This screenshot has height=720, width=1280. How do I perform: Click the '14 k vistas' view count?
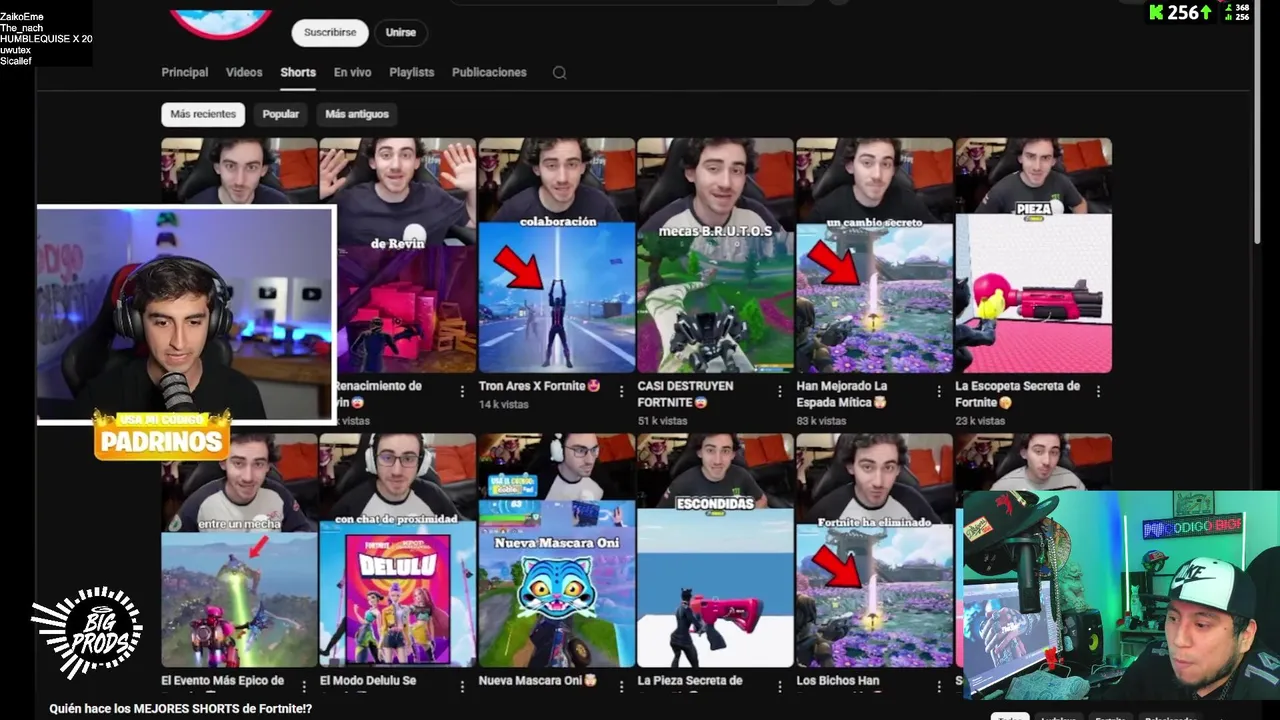504,404
